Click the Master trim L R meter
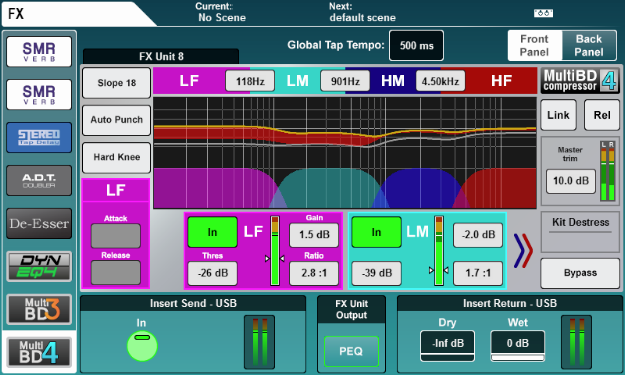 coord(607,171)
